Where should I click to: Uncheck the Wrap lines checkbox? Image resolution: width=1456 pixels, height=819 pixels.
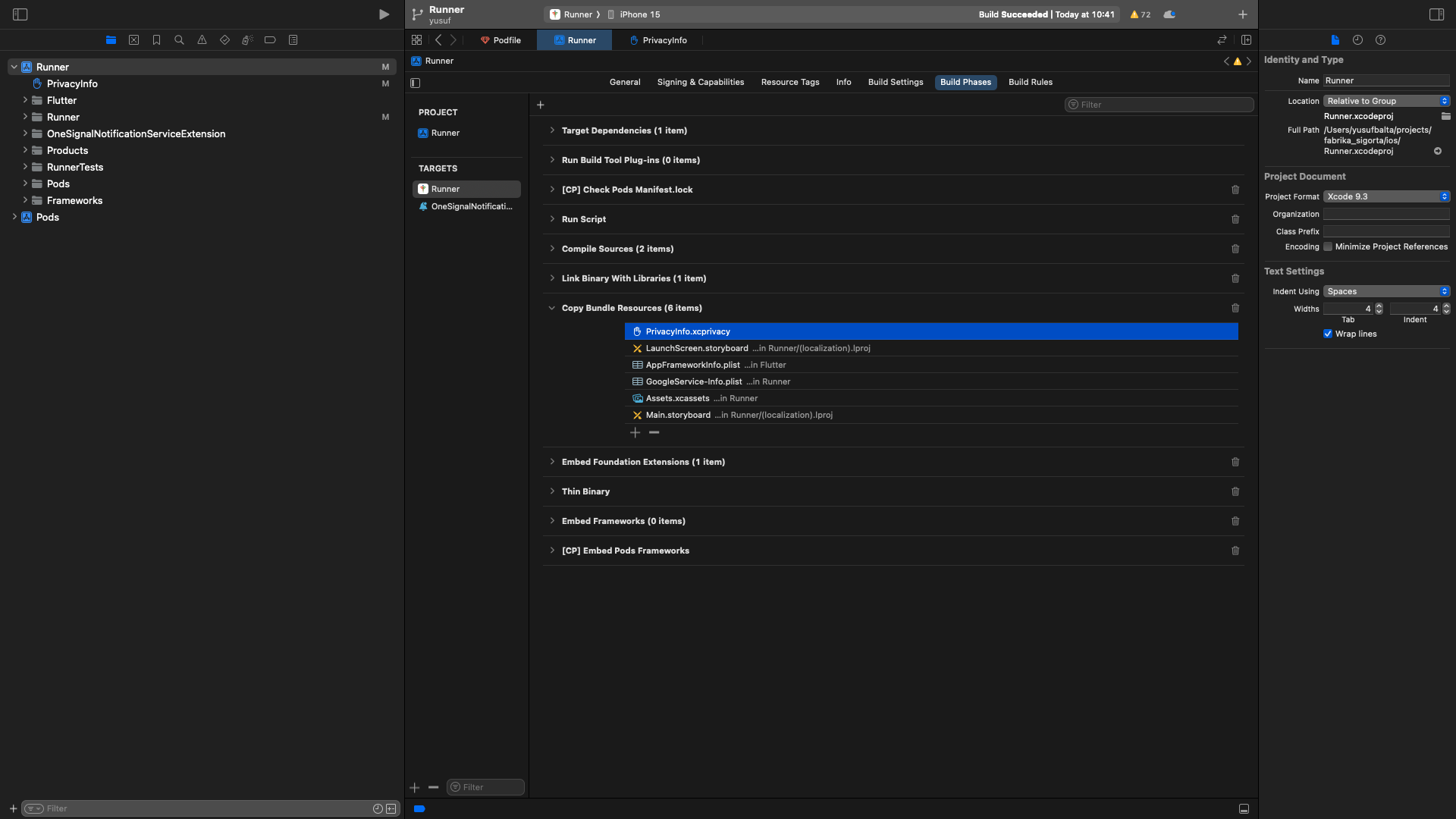[x=1328, y=334]
